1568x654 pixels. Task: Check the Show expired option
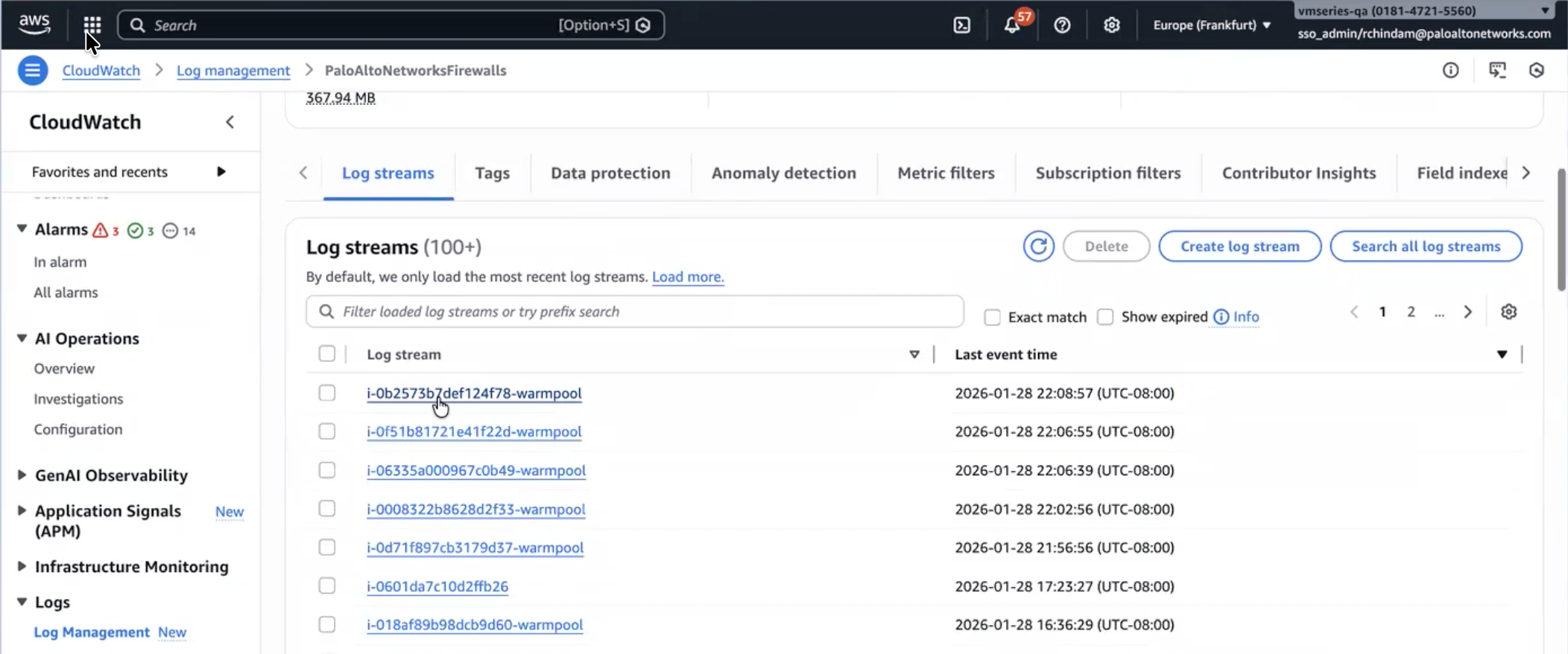click(x=1105, y=317)
